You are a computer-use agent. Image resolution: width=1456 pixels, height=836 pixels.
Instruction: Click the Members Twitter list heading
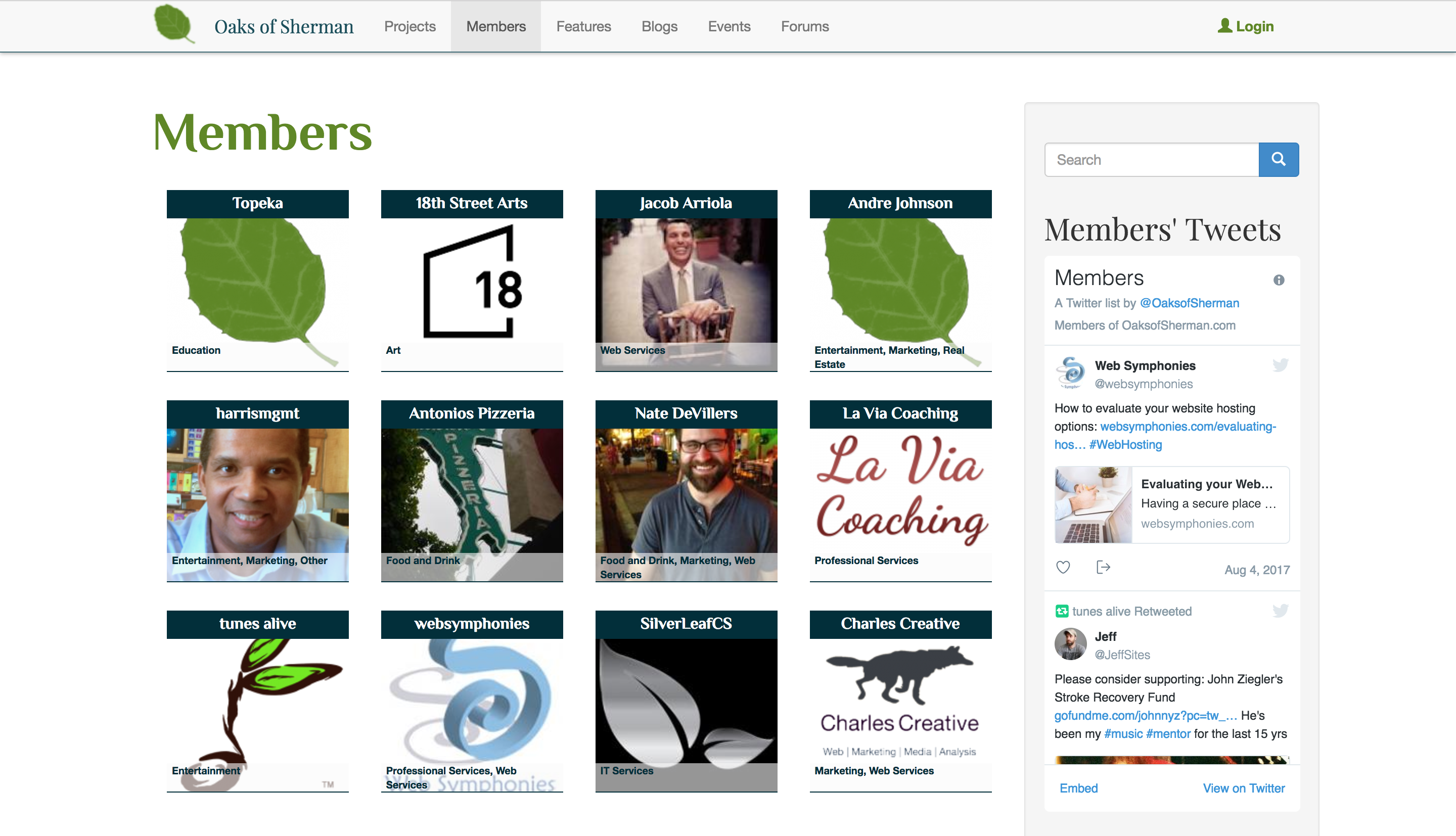tap(1099, 278)
